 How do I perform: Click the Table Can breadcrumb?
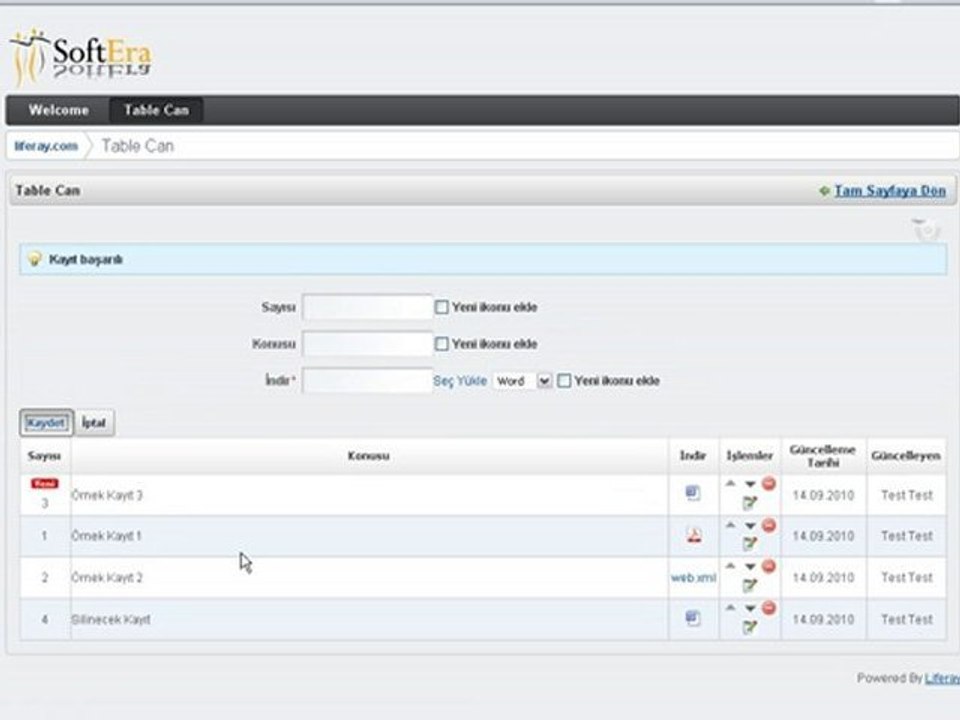[x=138, y=146]
